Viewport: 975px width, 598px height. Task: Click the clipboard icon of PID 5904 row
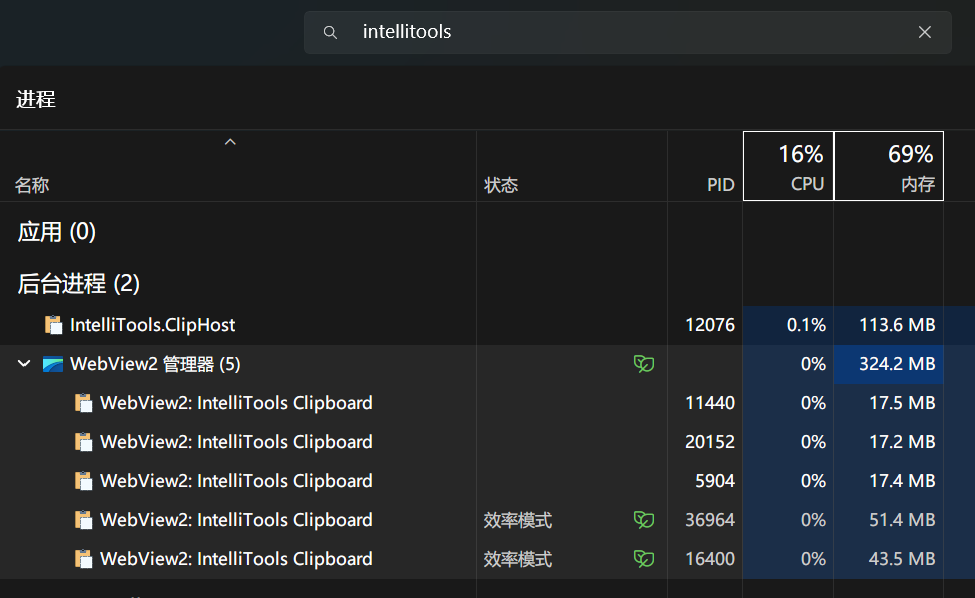click(x=83, y=481)
